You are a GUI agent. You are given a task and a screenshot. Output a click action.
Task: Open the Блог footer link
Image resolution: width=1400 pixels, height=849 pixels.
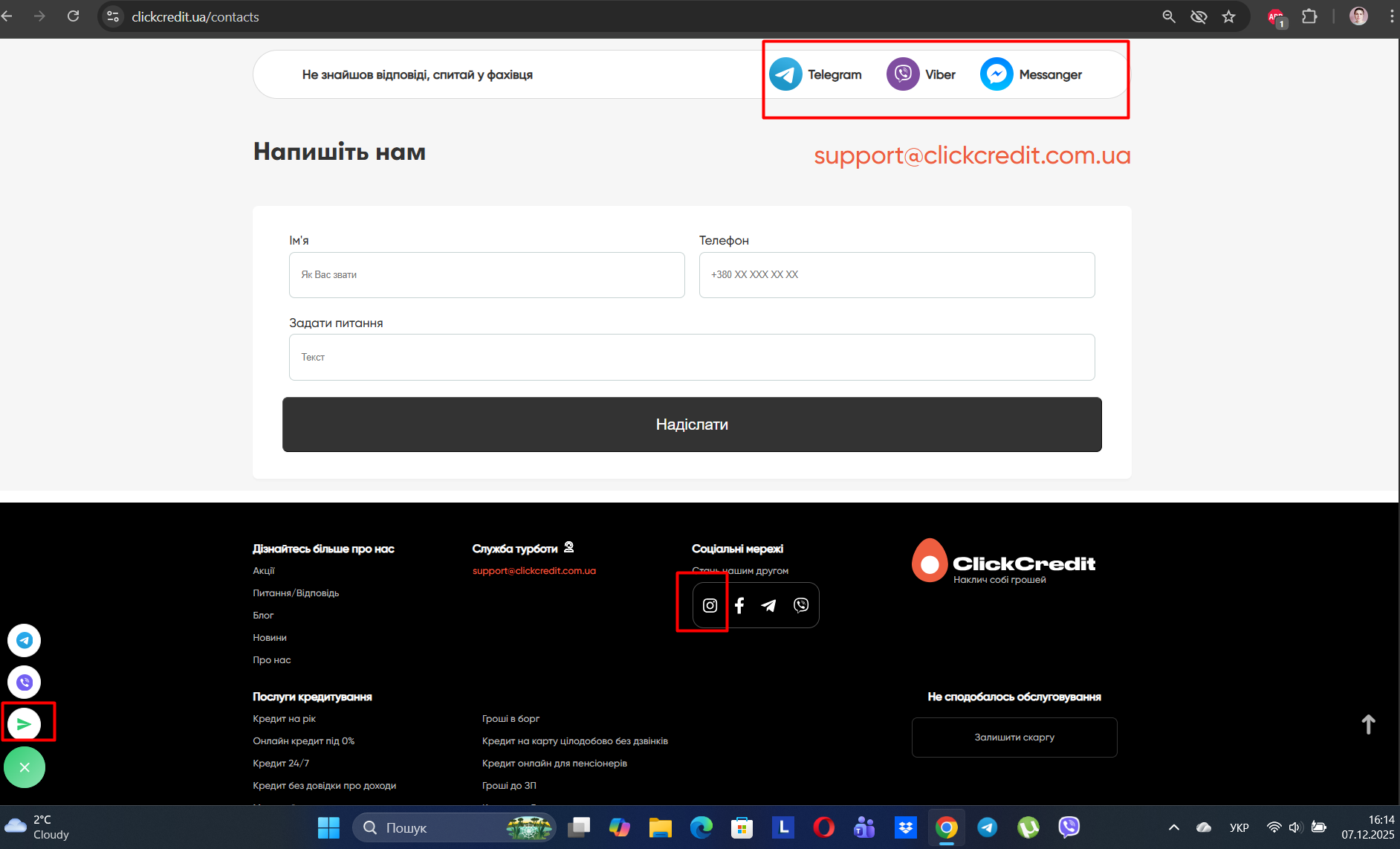coord(263,616)
